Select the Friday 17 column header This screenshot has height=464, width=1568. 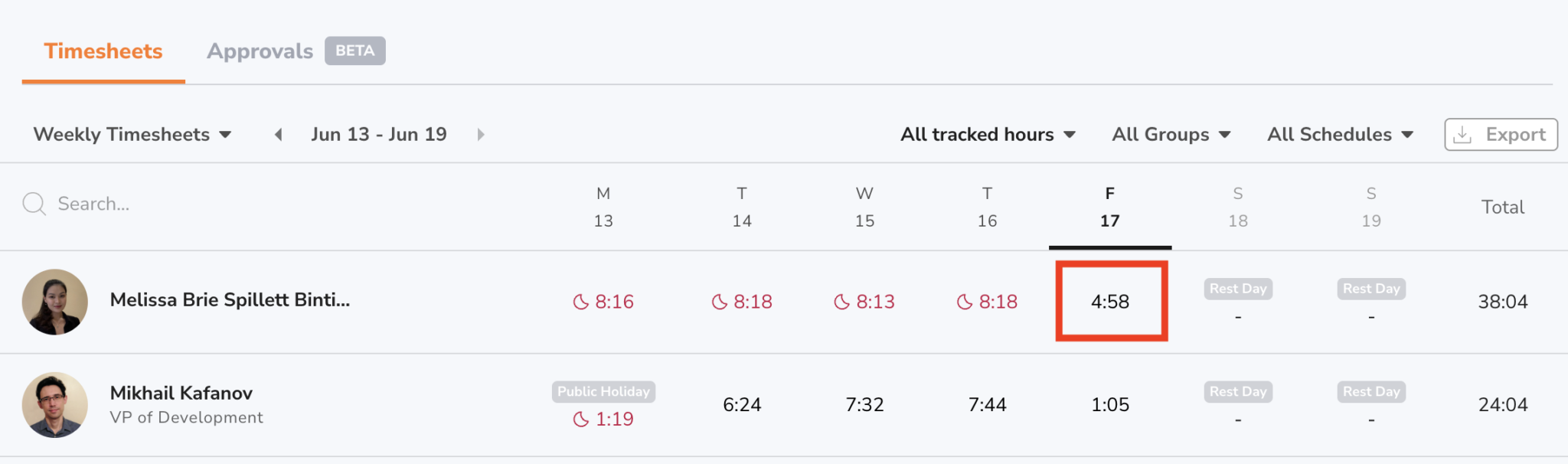coord(1110,207)
